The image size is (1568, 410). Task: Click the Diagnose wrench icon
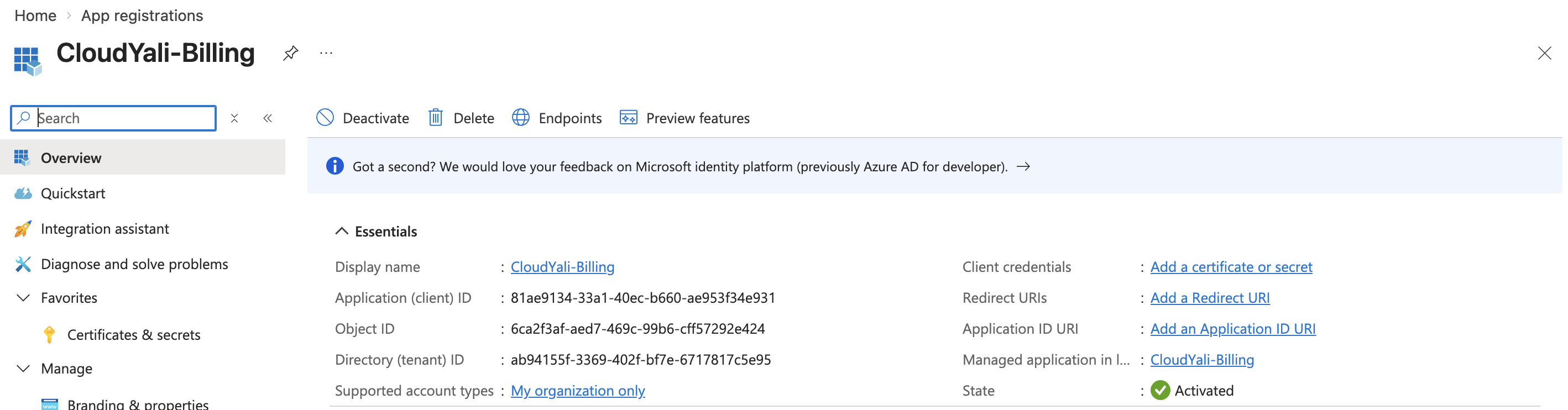23,264
